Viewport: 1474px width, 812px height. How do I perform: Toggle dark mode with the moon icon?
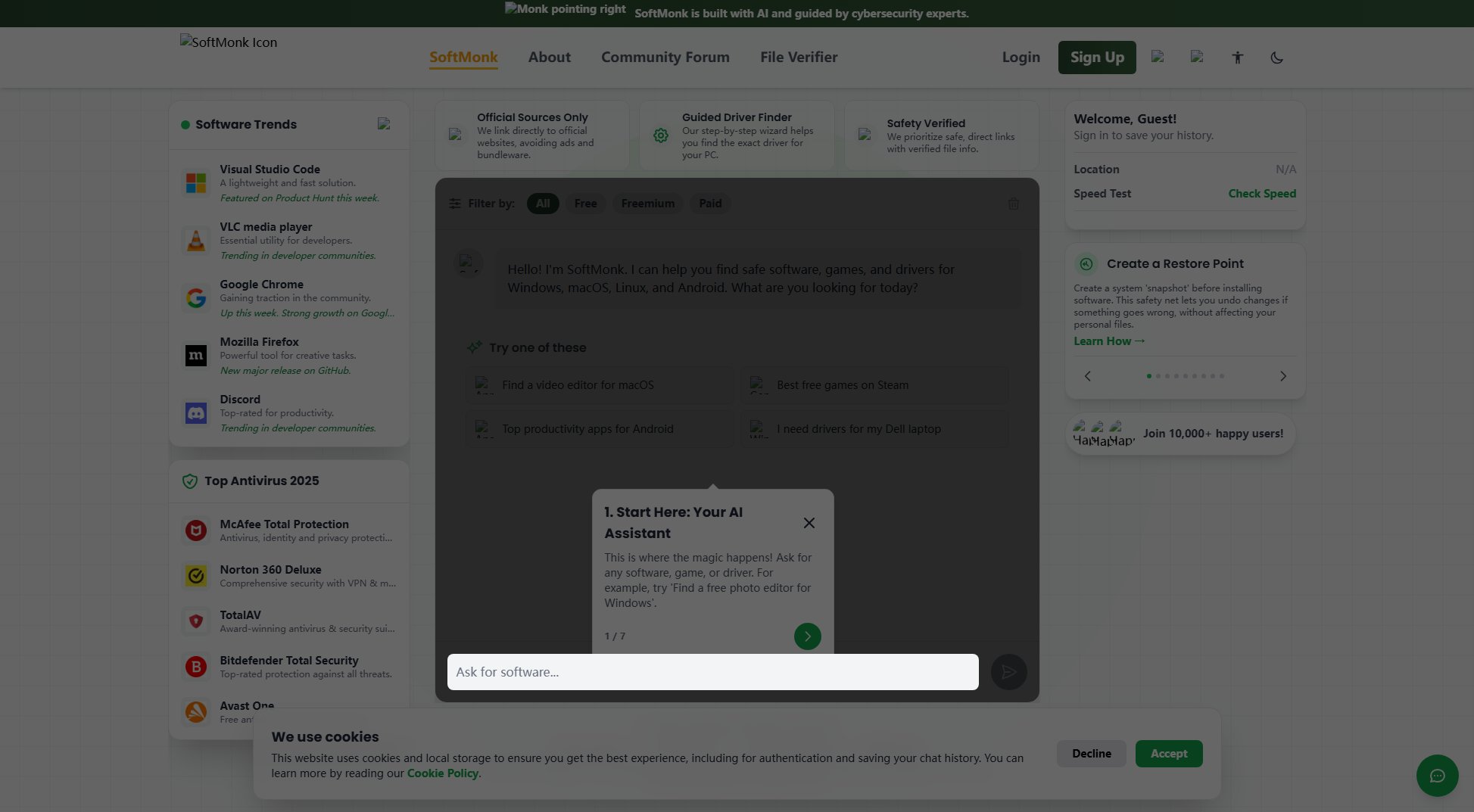[1277, 57]
